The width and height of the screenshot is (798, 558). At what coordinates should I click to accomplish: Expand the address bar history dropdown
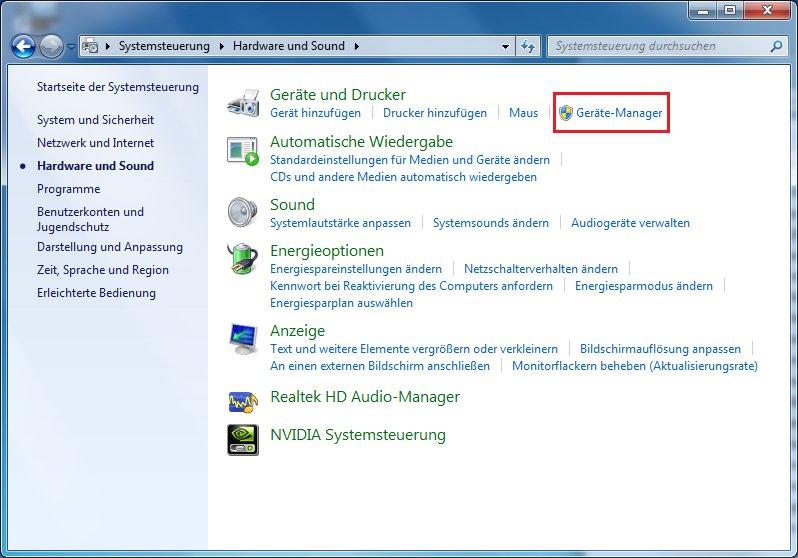click(505, 46)
